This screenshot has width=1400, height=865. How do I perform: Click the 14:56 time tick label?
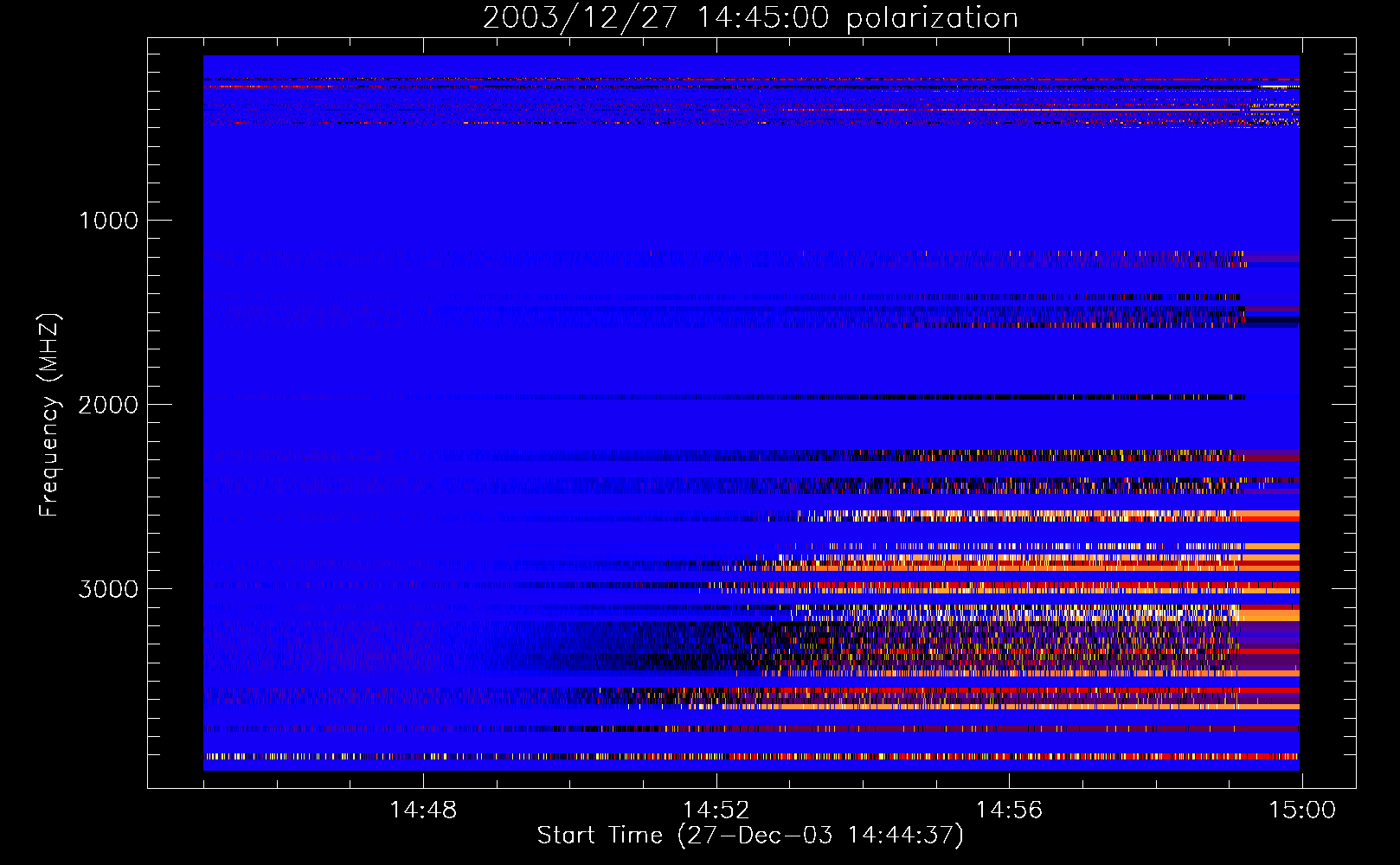click(1009, 811)
